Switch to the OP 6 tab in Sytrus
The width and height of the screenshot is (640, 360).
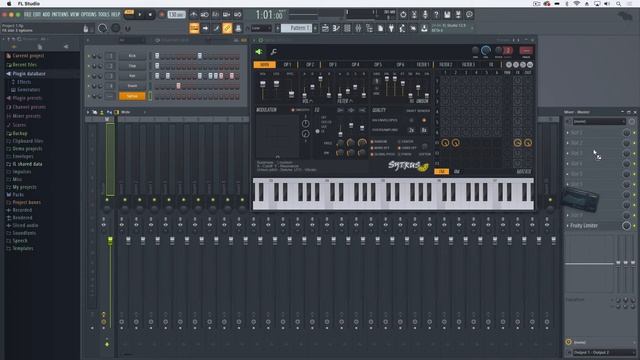(400, 64)
